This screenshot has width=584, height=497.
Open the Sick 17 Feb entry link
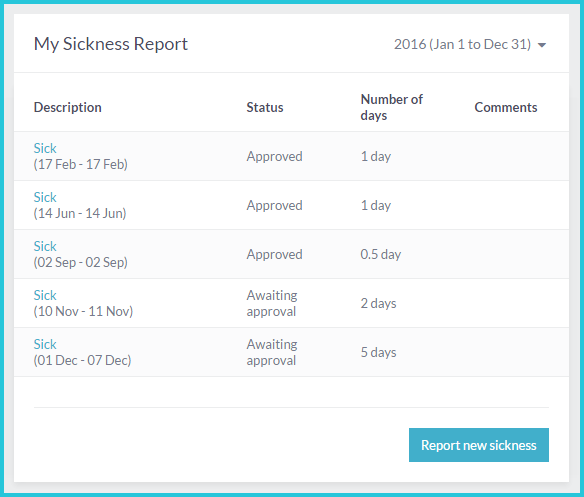45,148
